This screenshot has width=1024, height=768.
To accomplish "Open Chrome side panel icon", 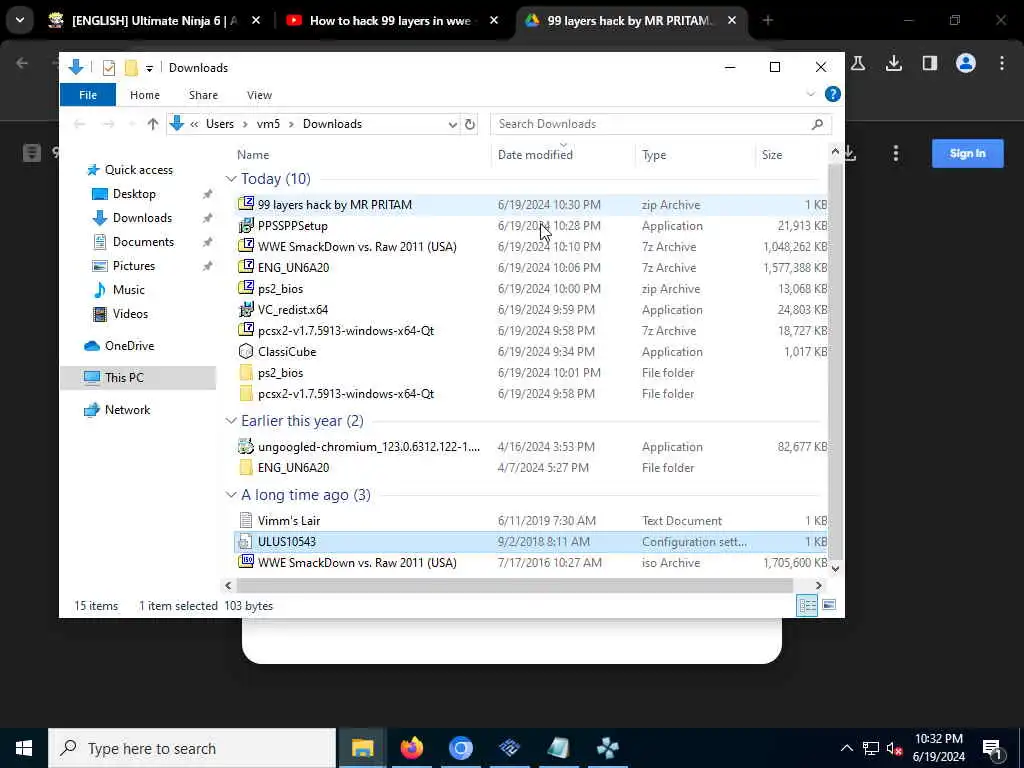I will point(930,63).
